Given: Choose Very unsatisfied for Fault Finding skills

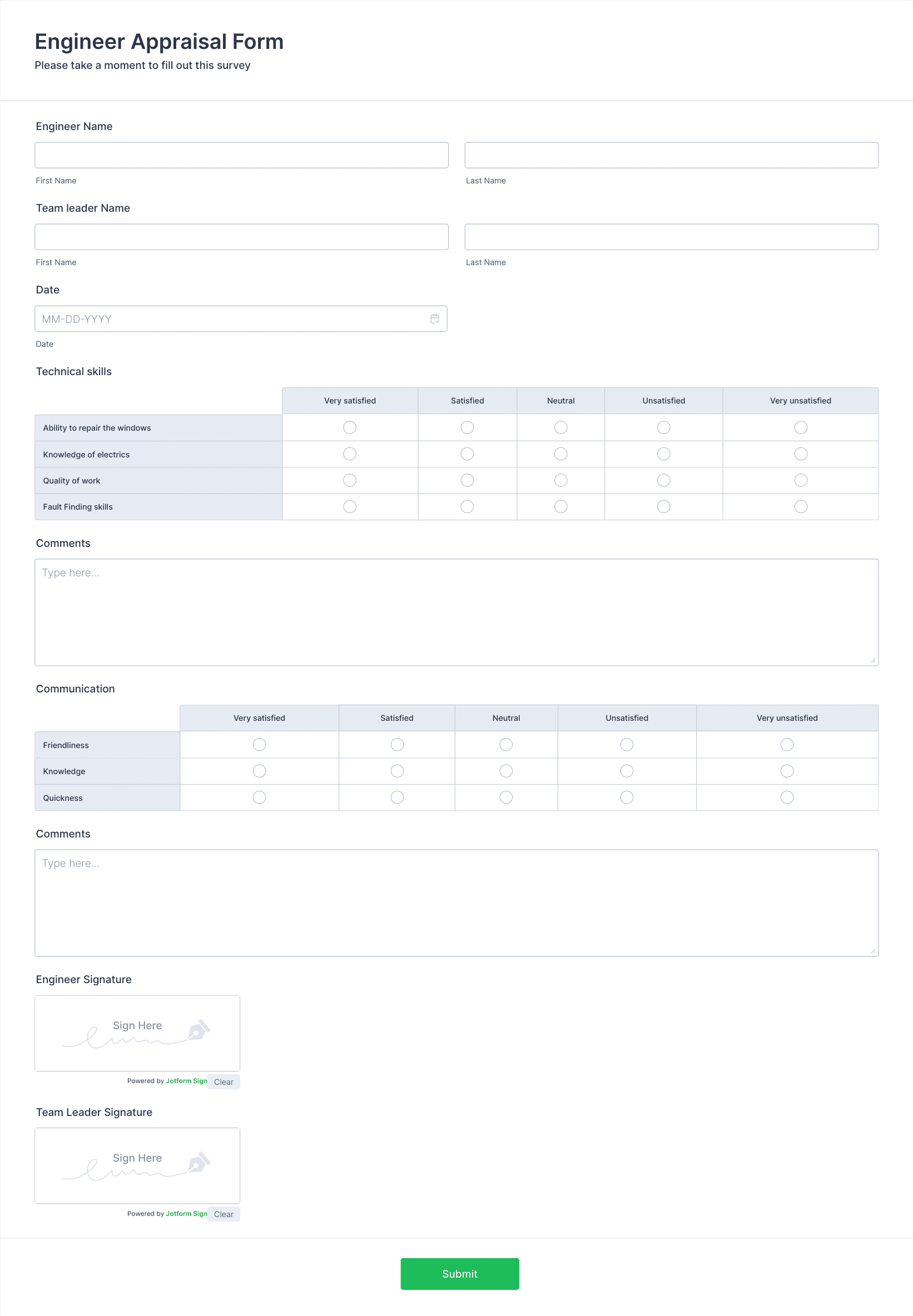Looking at the screenshot, I should [x=800, y=506].
